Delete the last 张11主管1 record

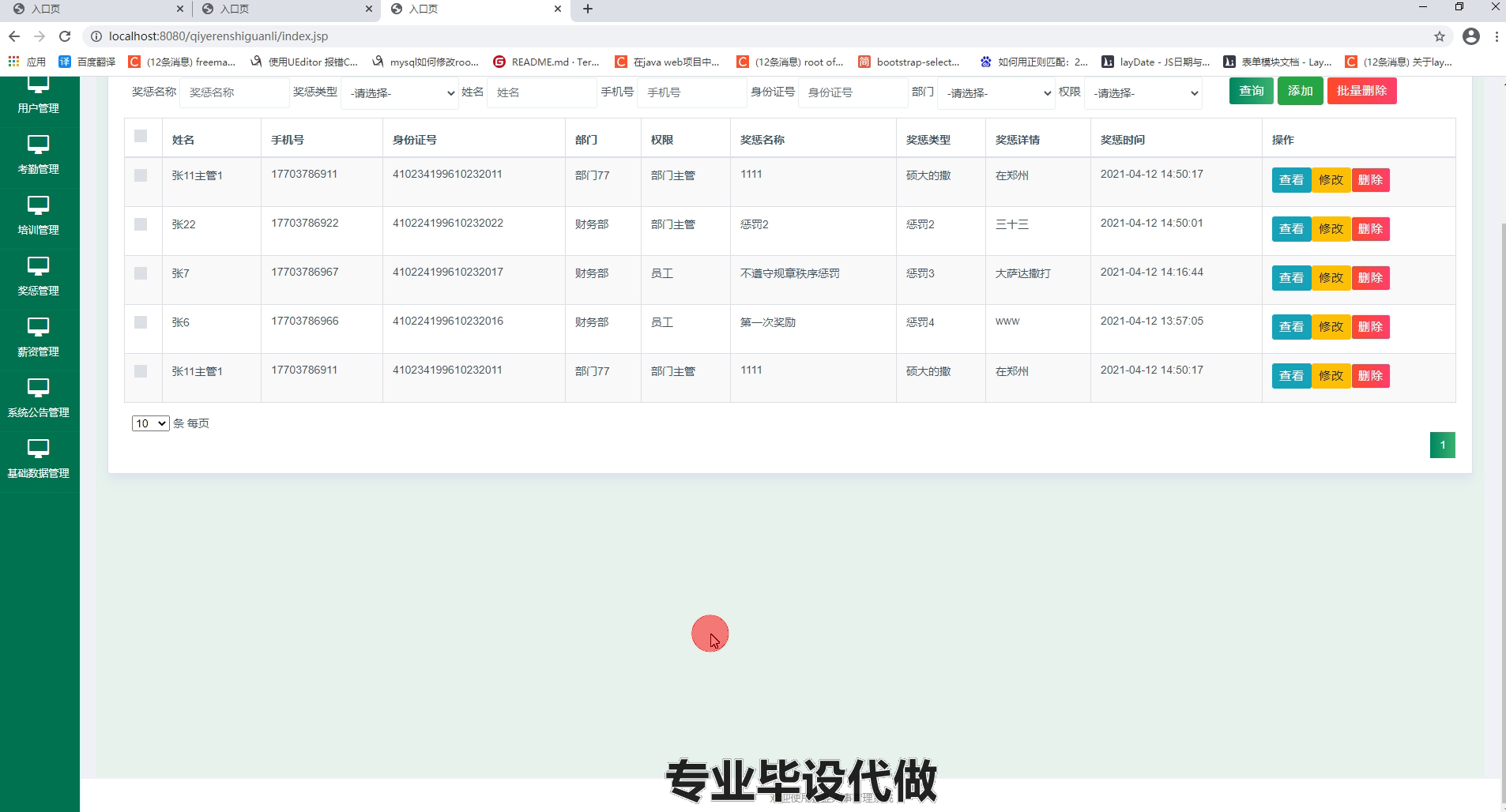(x=1371, y=376)
